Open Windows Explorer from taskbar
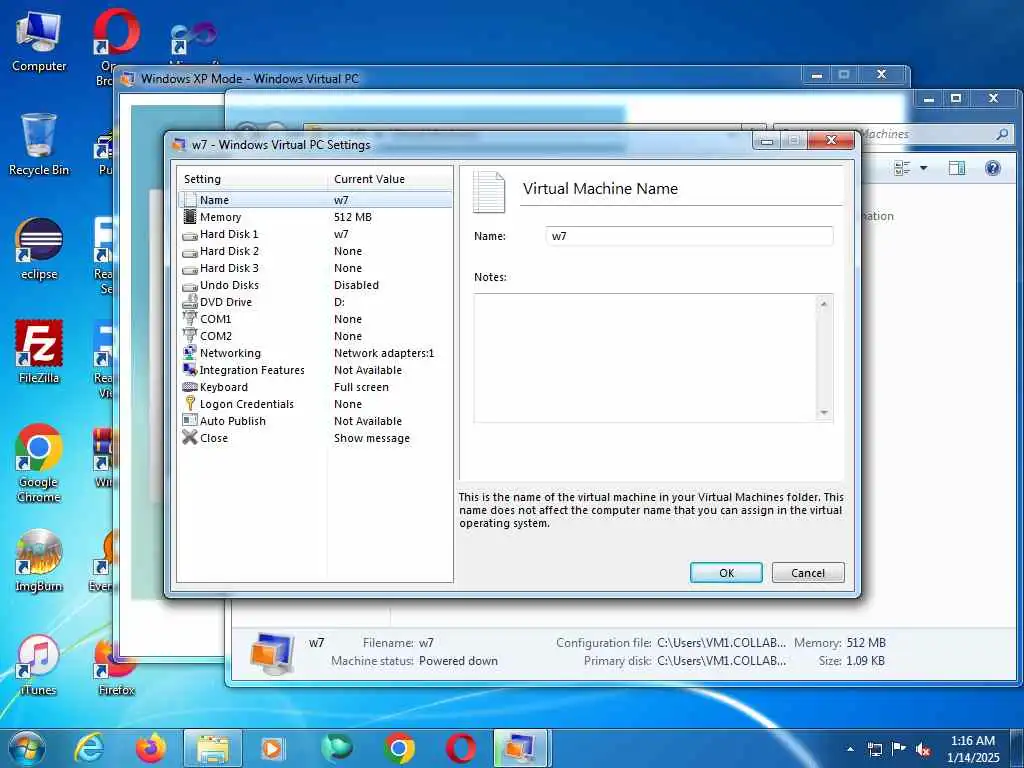 tap(213, 748)
